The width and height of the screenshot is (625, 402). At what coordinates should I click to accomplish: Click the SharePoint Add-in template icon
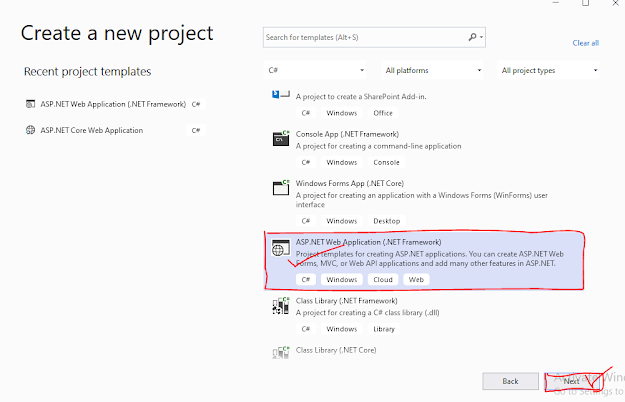click(x=281, y=94)
